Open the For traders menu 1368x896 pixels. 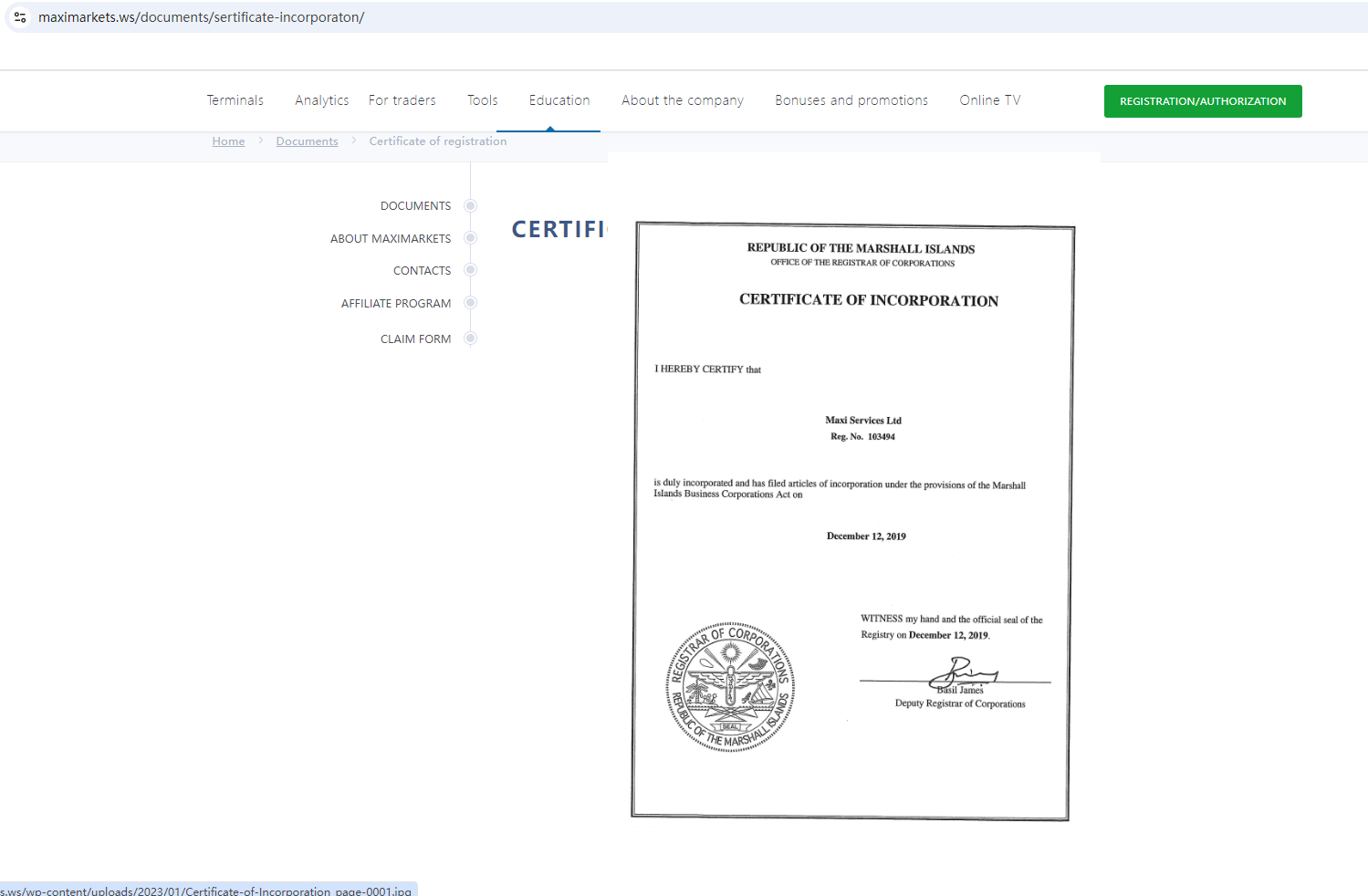pyautogui.click(x=402, y=100)
